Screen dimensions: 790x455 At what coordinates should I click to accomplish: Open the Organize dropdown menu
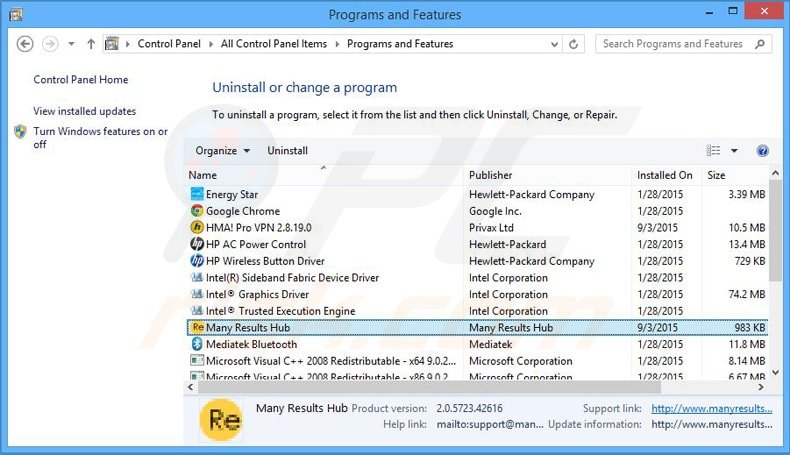(222, 151)
